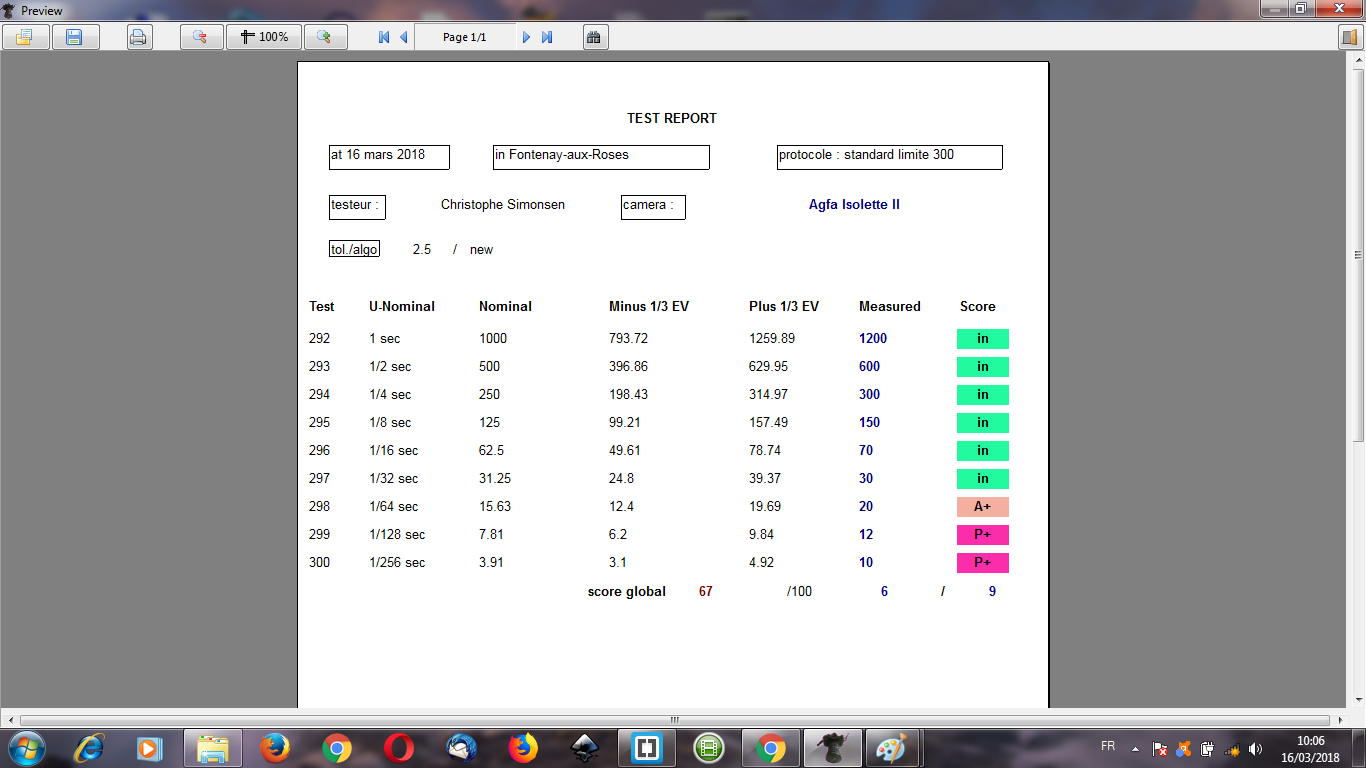Click the P+ score for test 299
The width and height of the screenshot is (1366, 768).
click(983, 535)
